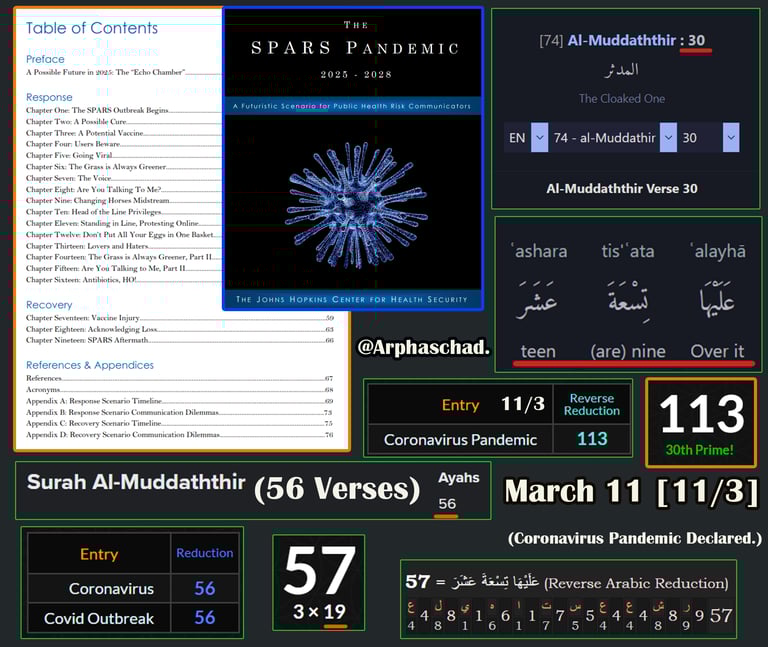Open the Response section link
This screenshot has width=768, height=647.
(49, 97)
